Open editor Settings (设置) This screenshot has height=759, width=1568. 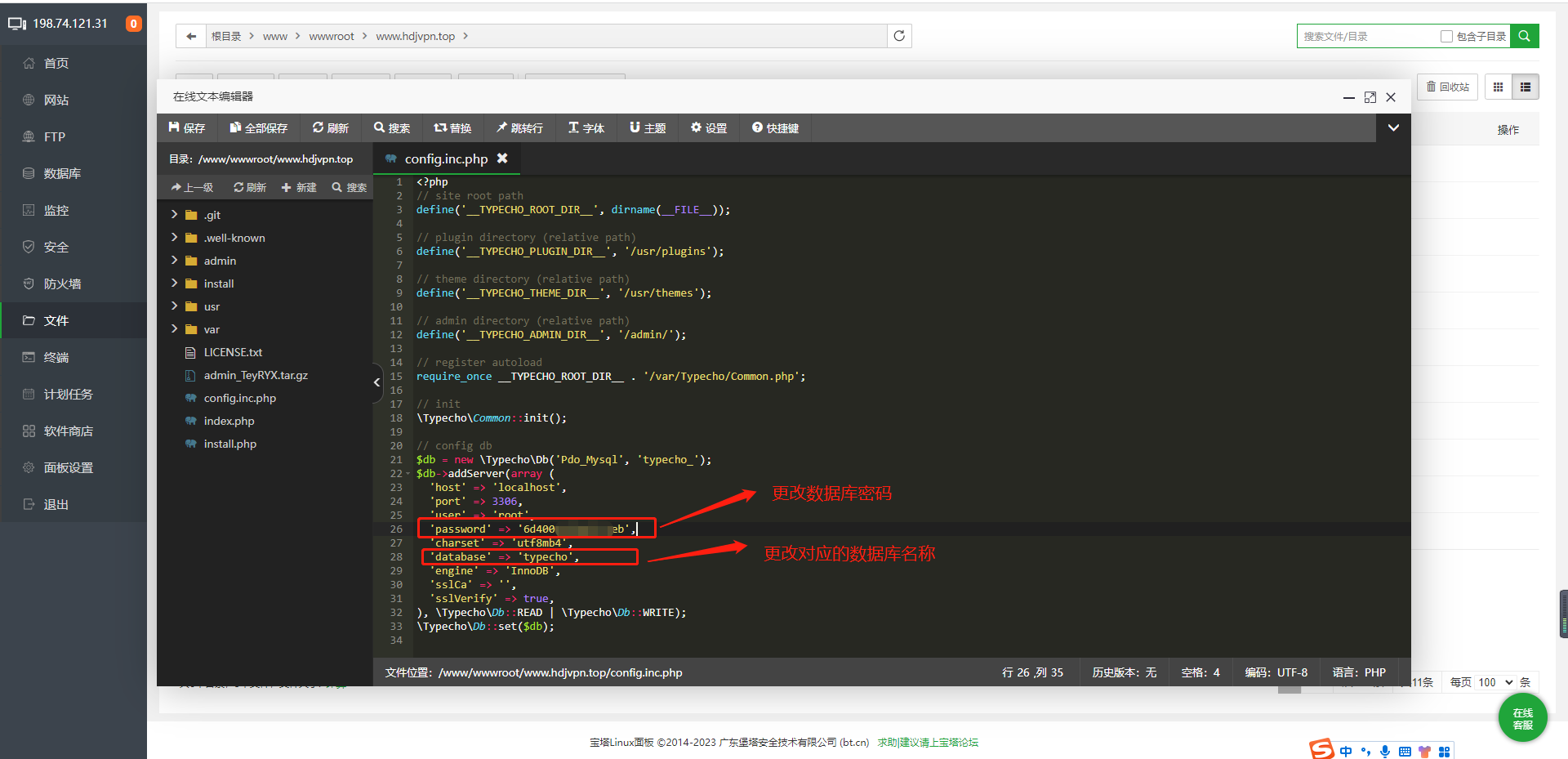709,127
